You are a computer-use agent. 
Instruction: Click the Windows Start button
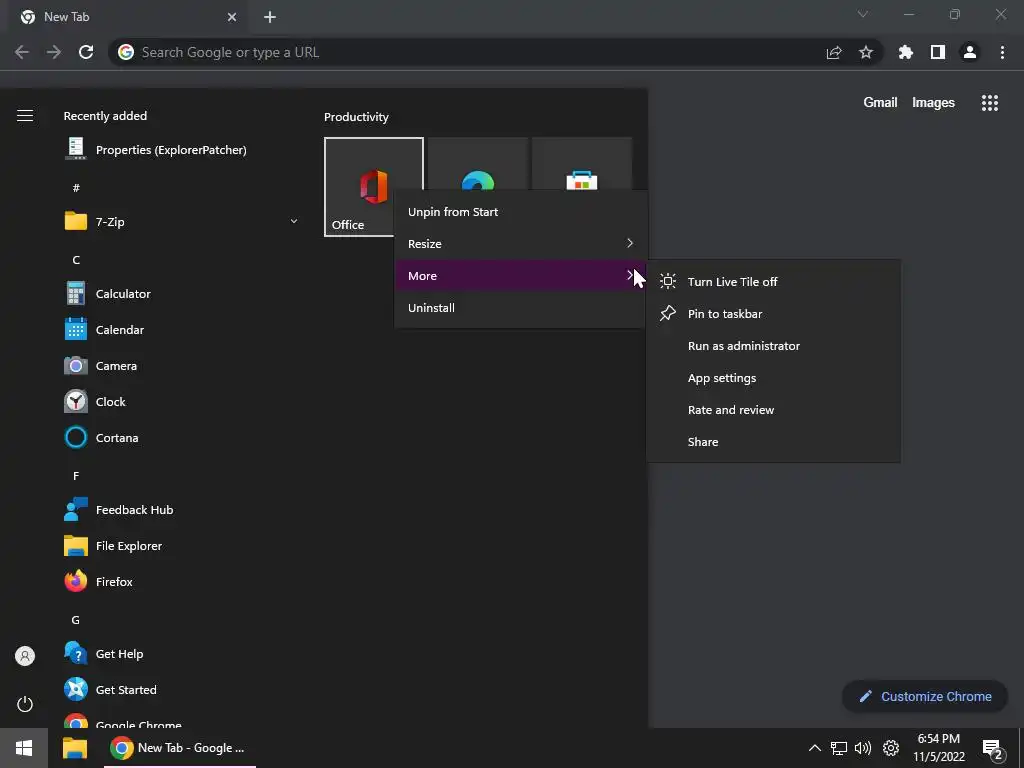(x=24, y=748)
